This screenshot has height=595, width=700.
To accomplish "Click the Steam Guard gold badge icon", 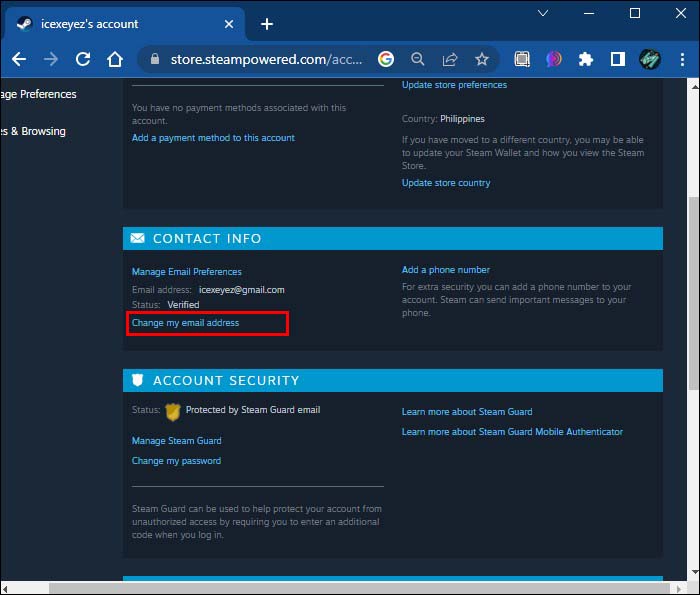I will pos(173,412).
